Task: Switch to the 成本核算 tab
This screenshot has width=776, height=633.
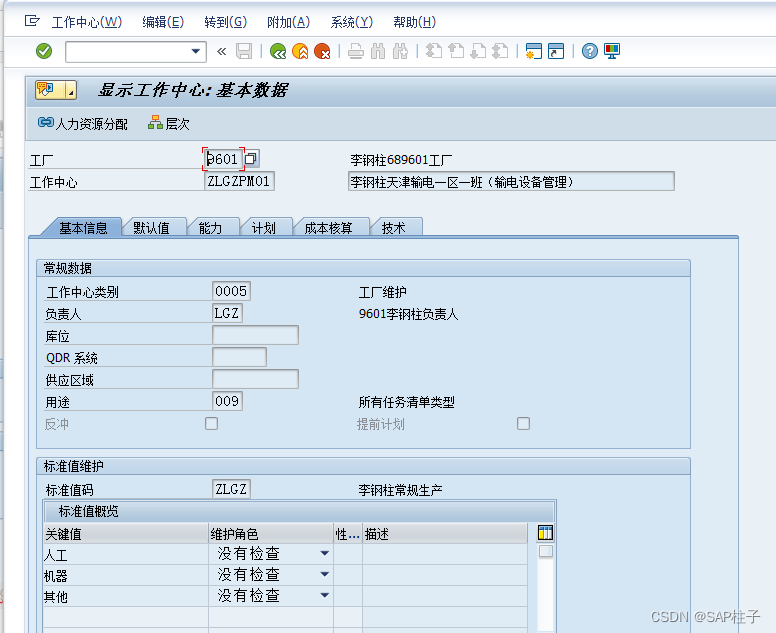Action: coord(328,228)
